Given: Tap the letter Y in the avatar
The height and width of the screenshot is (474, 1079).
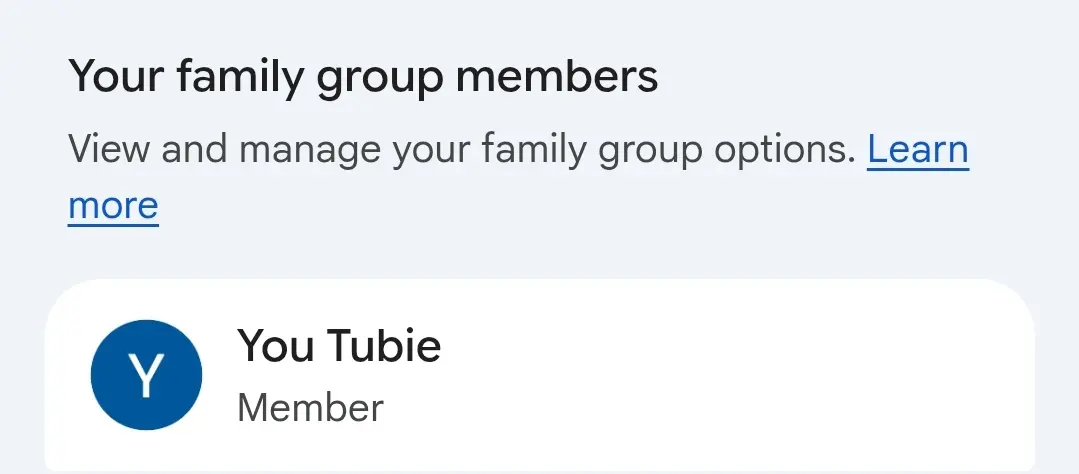Looking at the screenshot, I should pos(146,376).
